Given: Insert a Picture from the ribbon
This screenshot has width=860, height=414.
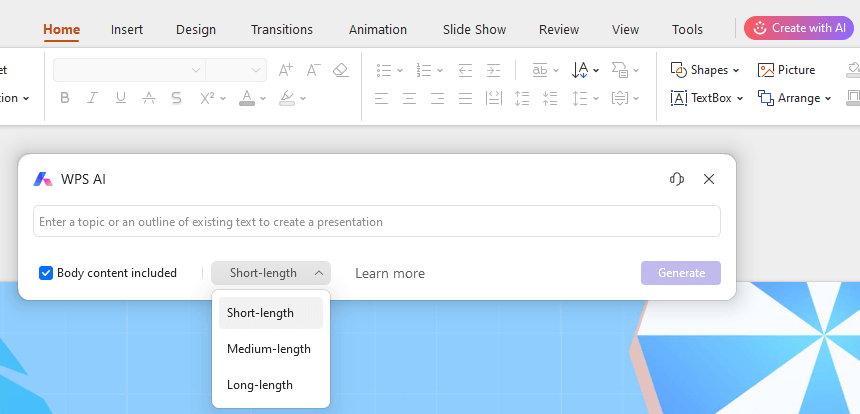Looking at the screenshot, I should pos(786,70).
